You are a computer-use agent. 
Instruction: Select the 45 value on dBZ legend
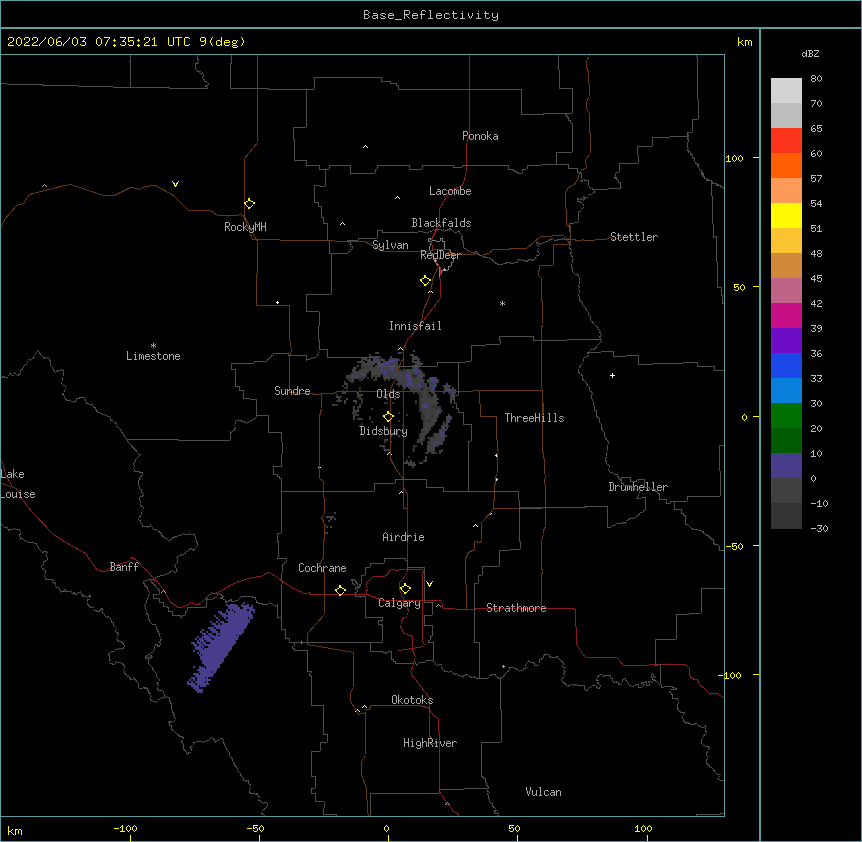(816, 279)
